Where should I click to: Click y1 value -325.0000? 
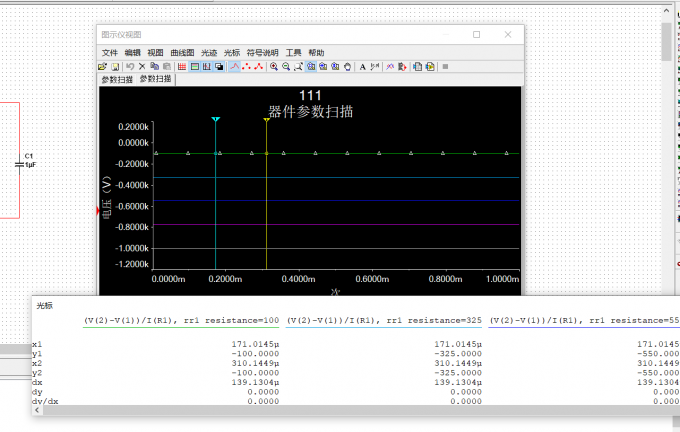pyautogui.click(x=458, y=354)
